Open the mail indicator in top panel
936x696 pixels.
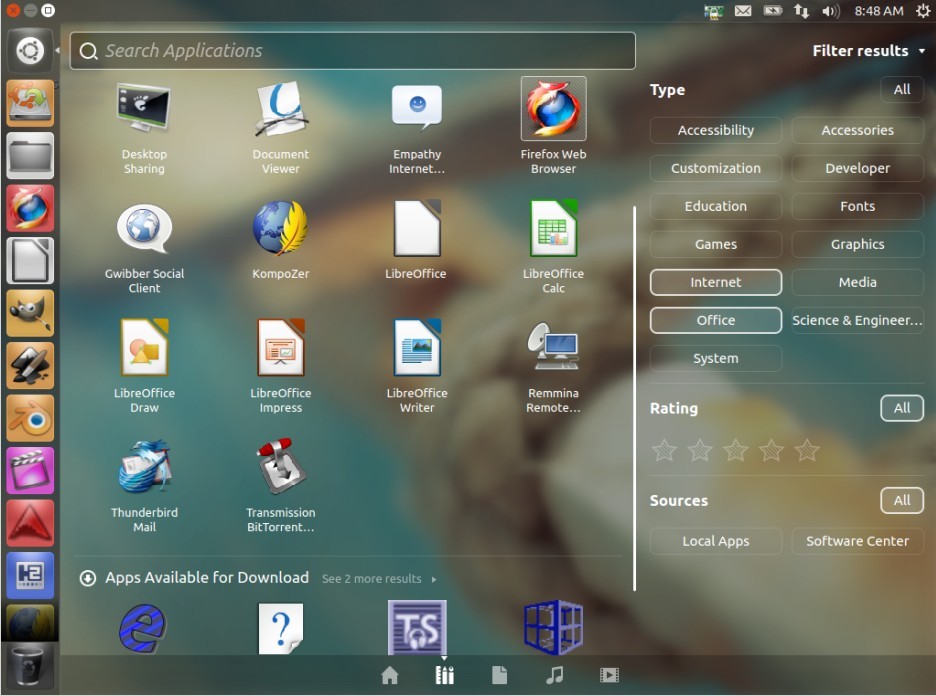coord(743,11)
